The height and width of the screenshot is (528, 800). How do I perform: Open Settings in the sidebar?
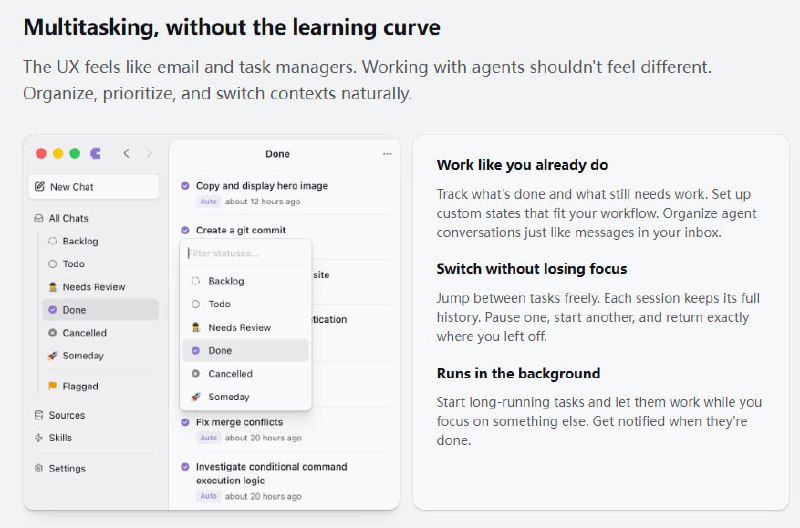[66, 468]
